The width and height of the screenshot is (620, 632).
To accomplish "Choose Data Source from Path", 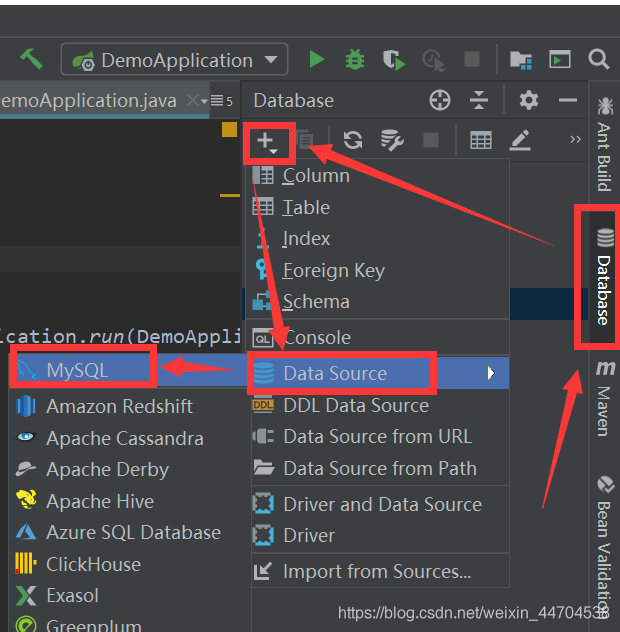I will click(380, 468).
